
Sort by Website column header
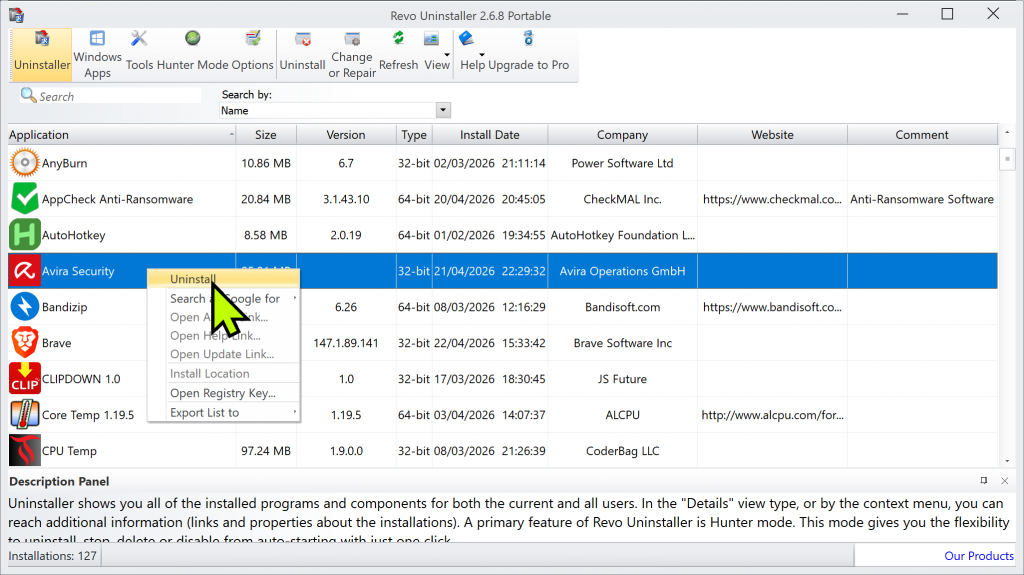(x=773, y=135)
